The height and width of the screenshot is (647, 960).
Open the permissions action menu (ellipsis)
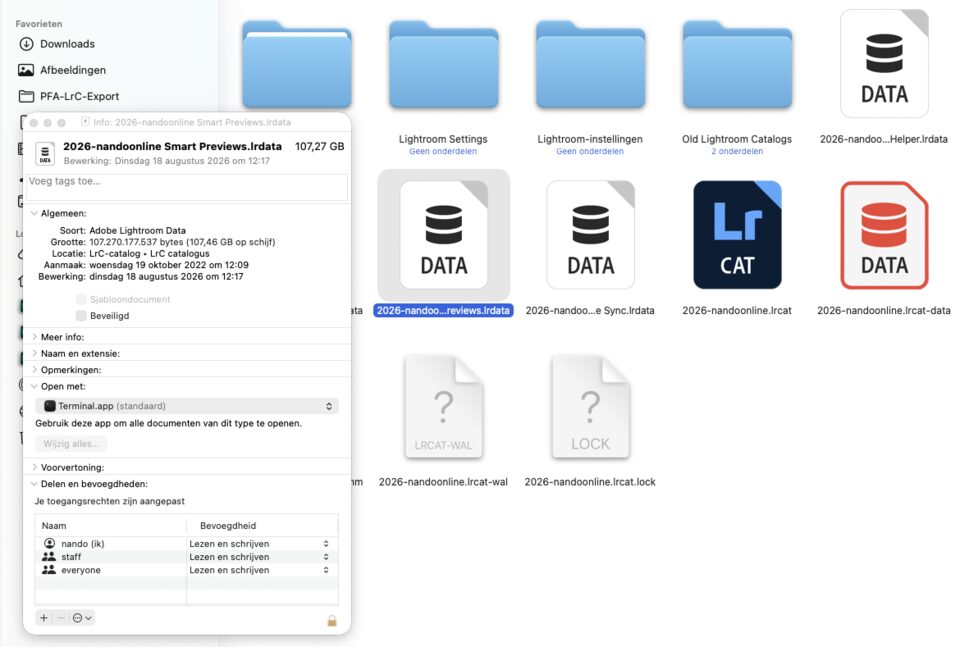(x=81, y=618)
